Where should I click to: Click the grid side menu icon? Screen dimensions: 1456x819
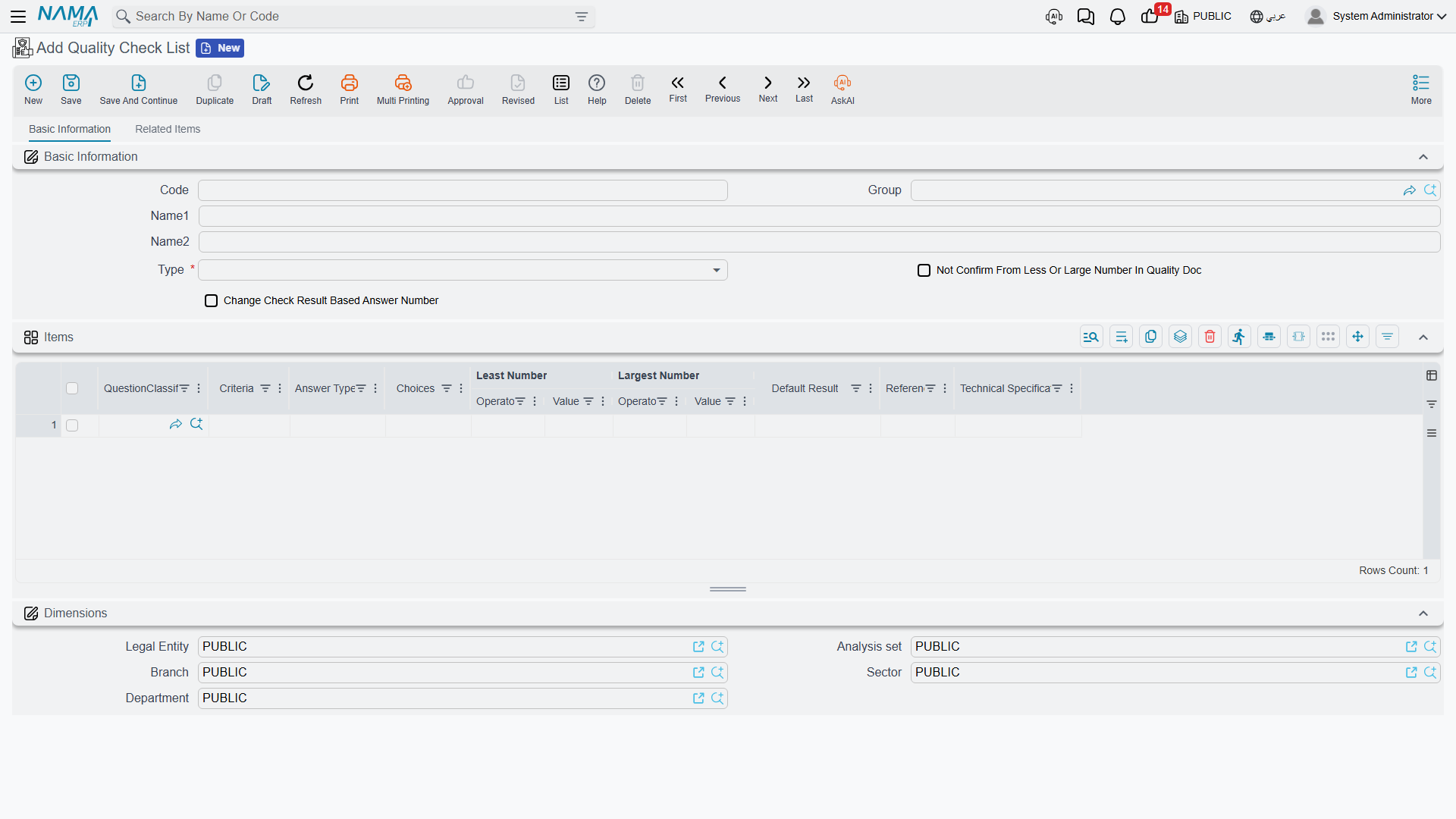[x=1432, y=433]
